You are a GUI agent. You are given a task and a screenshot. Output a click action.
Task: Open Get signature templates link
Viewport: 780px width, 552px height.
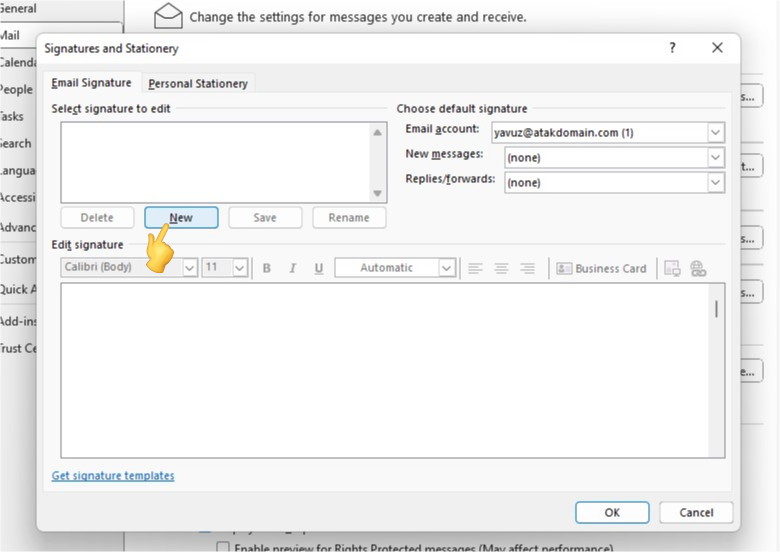coord(113,475)
